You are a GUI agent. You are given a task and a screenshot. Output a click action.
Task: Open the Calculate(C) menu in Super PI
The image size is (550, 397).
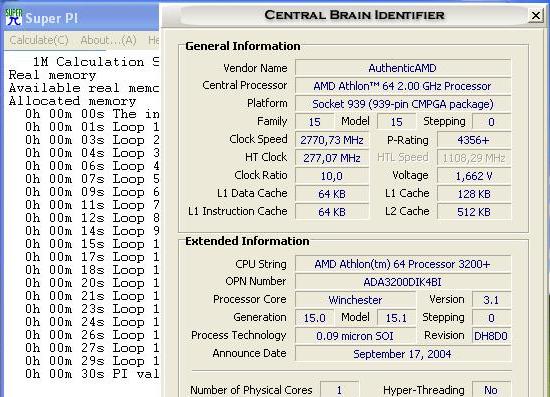pyautogui.click(x=39, y=40)
